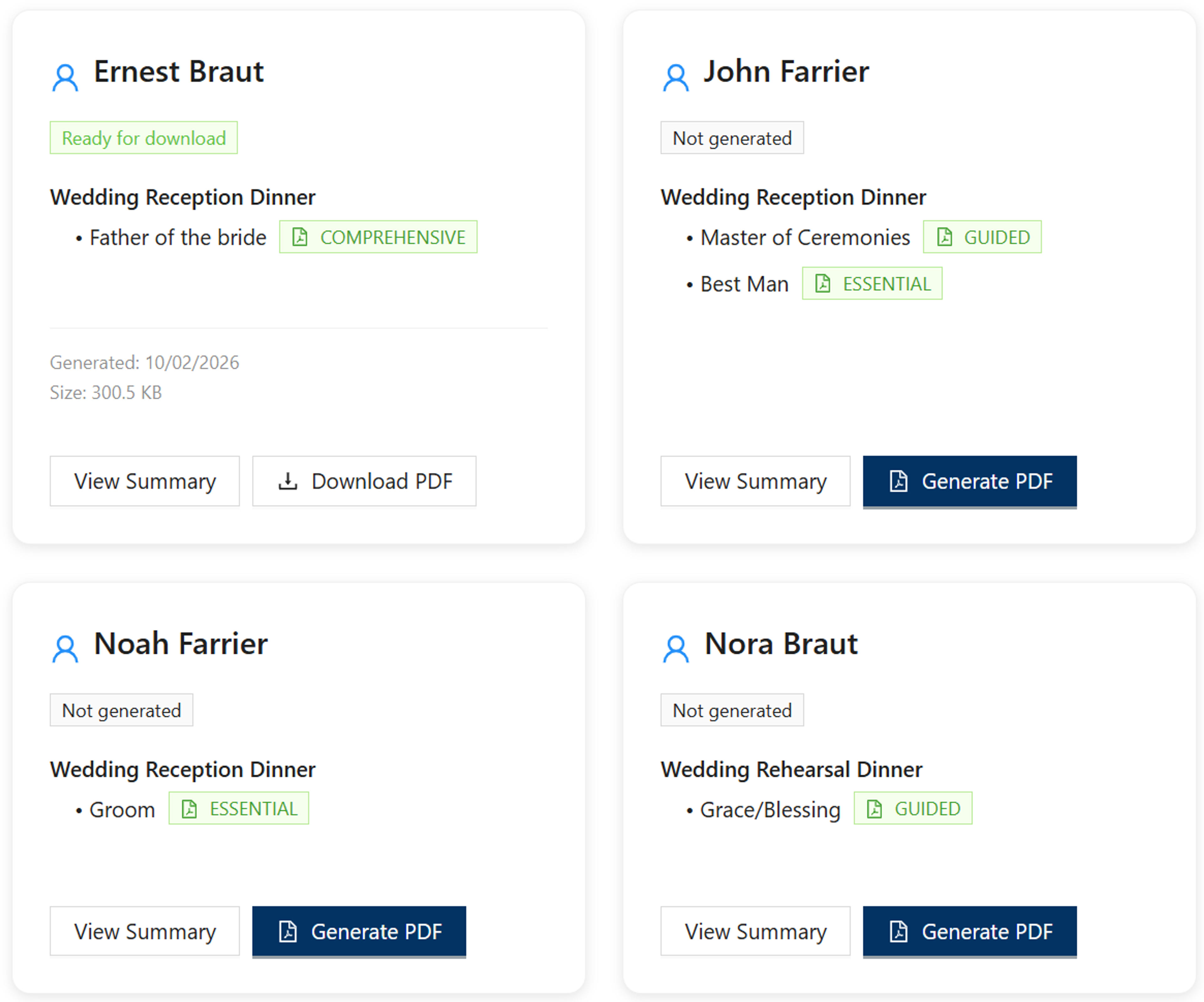The width and height of the screenshot is (1204, 1002).
Task: Click the PDF icon in John Farrier's GUIDED tag
Action: [944, 237]
